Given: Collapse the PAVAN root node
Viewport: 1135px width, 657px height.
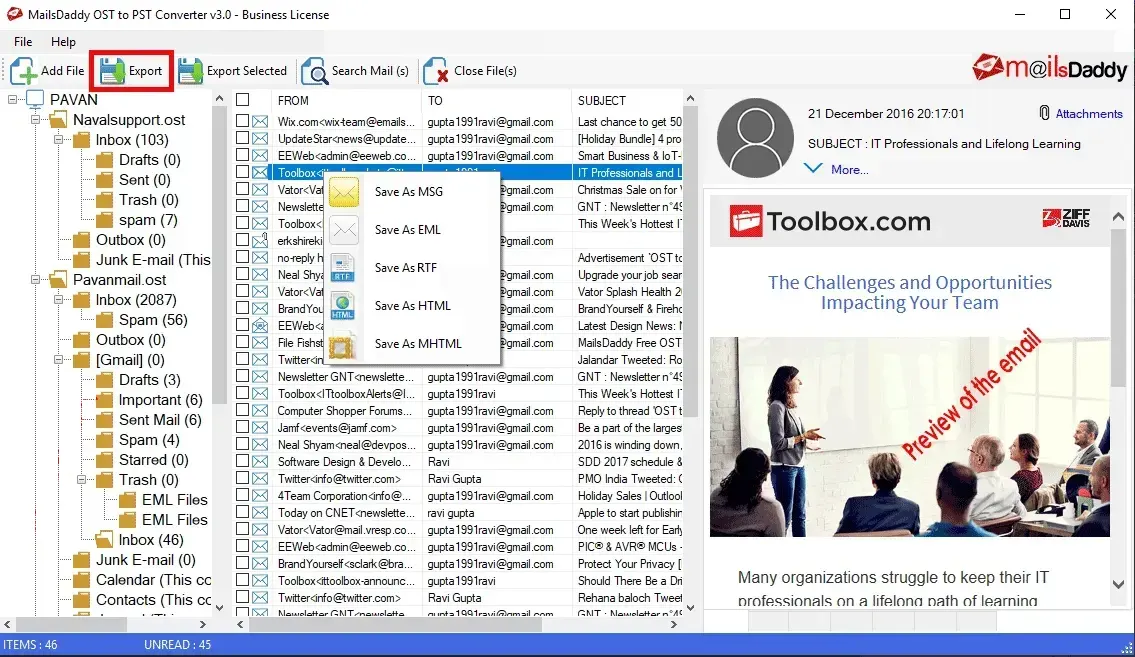Looking at the screenshot, I should 12,99.
